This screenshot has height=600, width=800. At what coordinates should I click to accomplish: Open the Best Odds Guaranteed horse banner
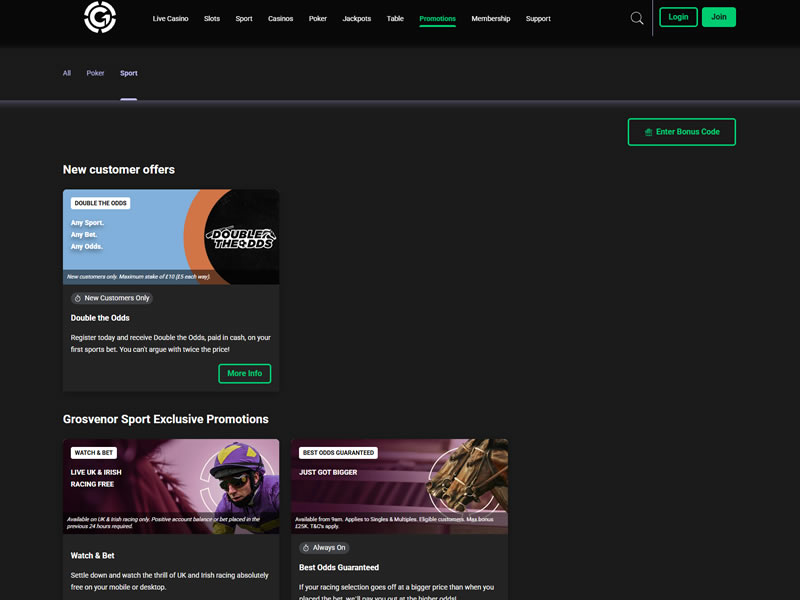point(399,486)
